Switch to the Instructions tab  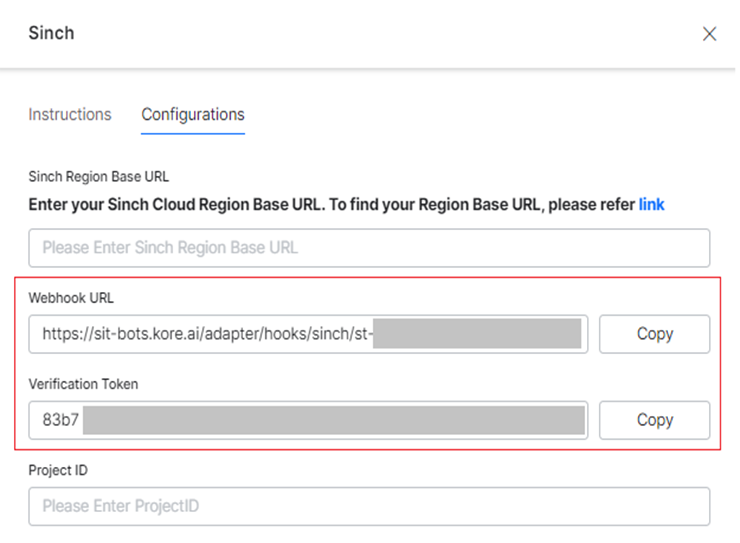pos(70,114)
